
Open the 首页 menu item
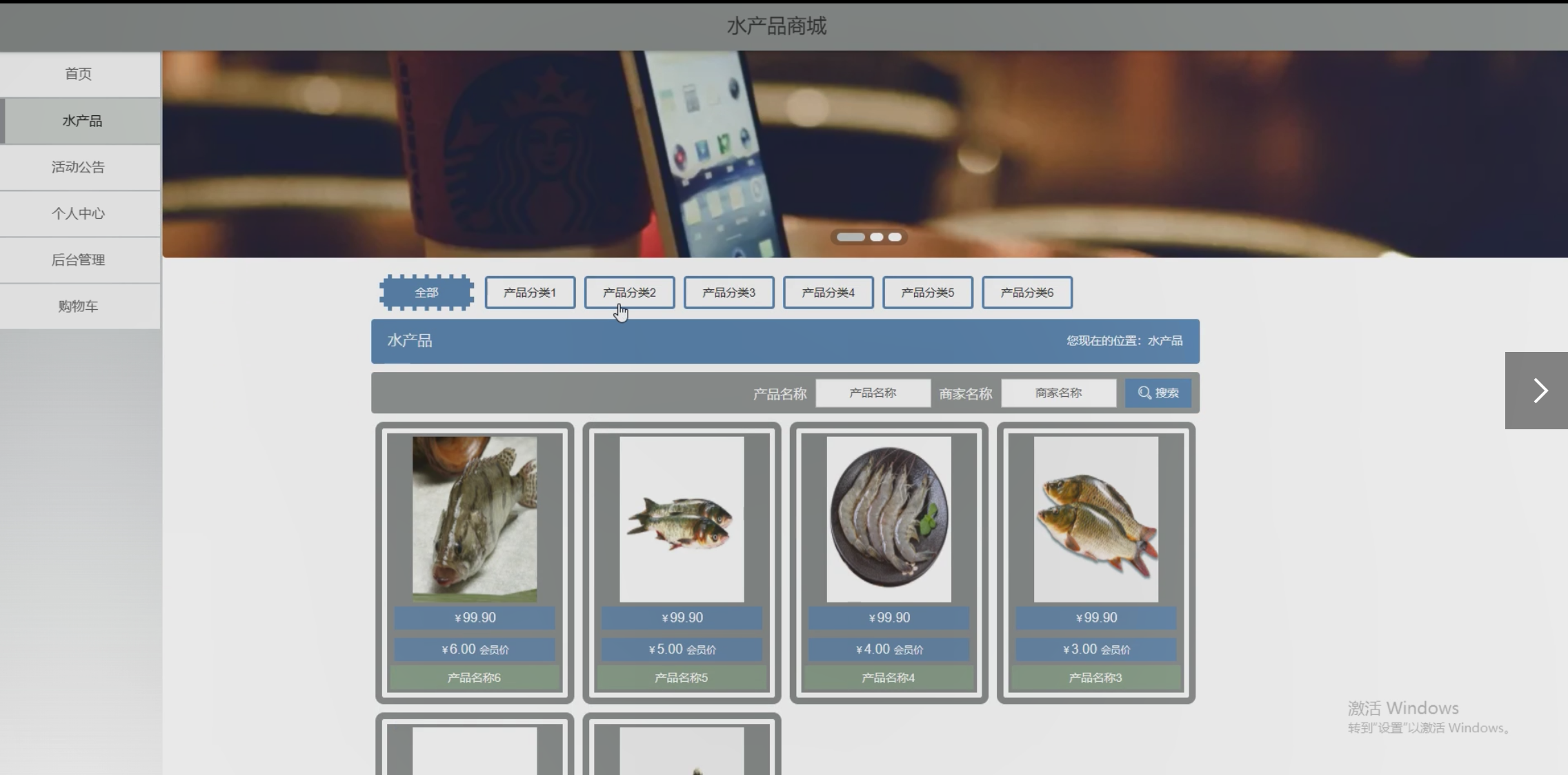(80, 74)
